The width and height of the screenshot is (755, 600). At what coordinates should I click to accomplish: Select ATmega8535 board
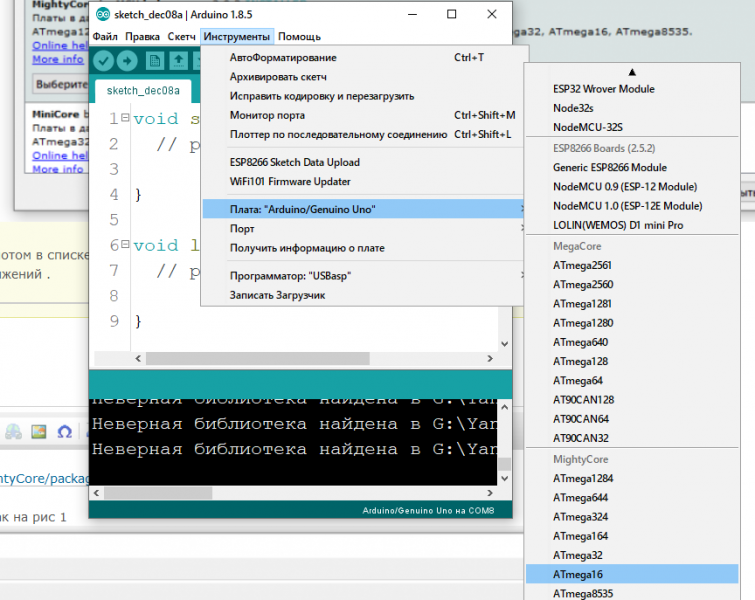point(632,593)
